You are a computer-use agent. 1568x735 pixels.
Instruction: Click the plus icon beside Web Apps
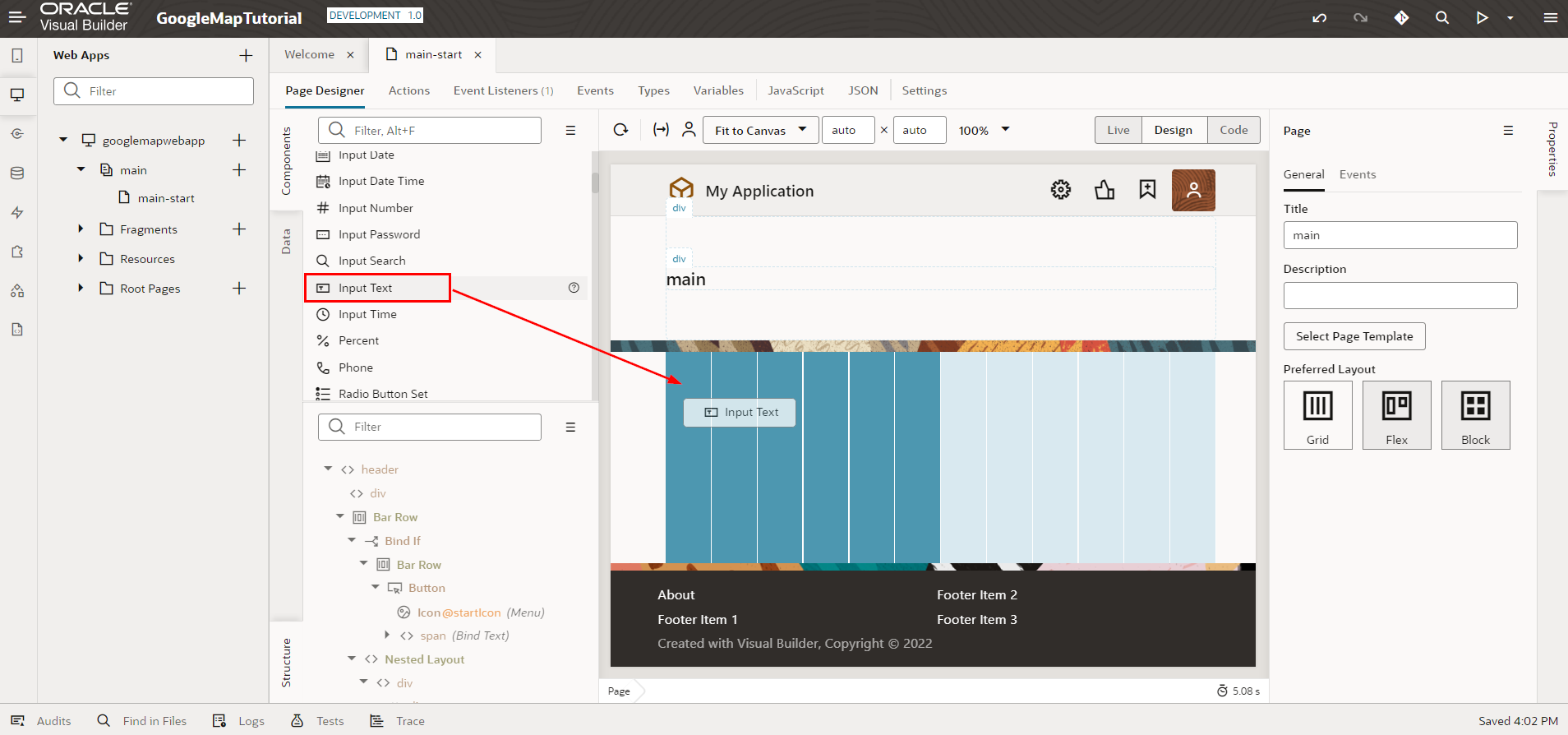pyautogui.click(x=246, y=55)
